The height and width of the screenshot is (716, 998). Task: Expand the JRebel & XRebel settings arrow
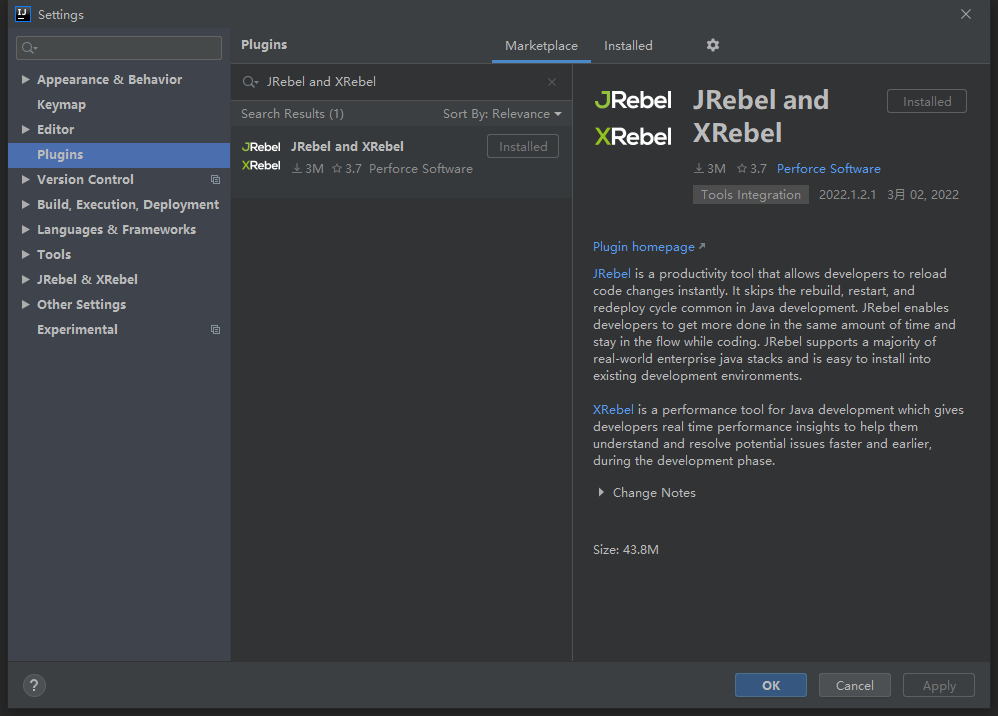(25, 279)
